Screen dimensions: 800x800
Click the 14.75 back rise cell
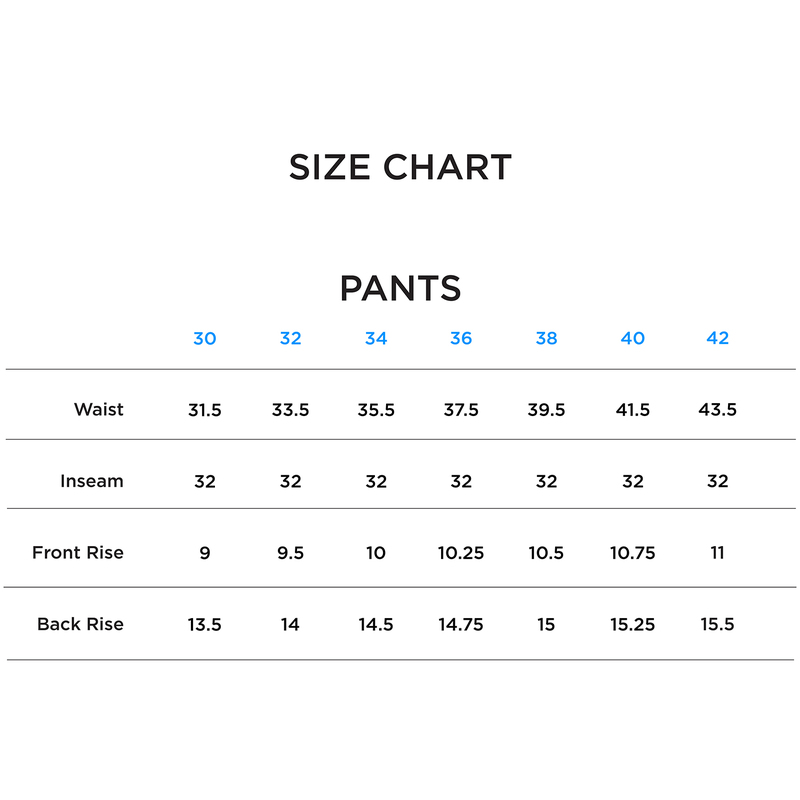pos(461,625)
